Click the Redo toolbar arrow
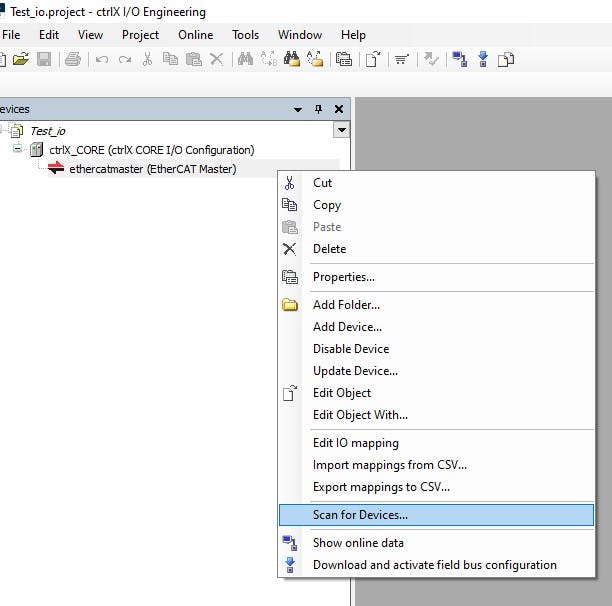Viewport: 612px width, 606px height. [x=125, y=60]
